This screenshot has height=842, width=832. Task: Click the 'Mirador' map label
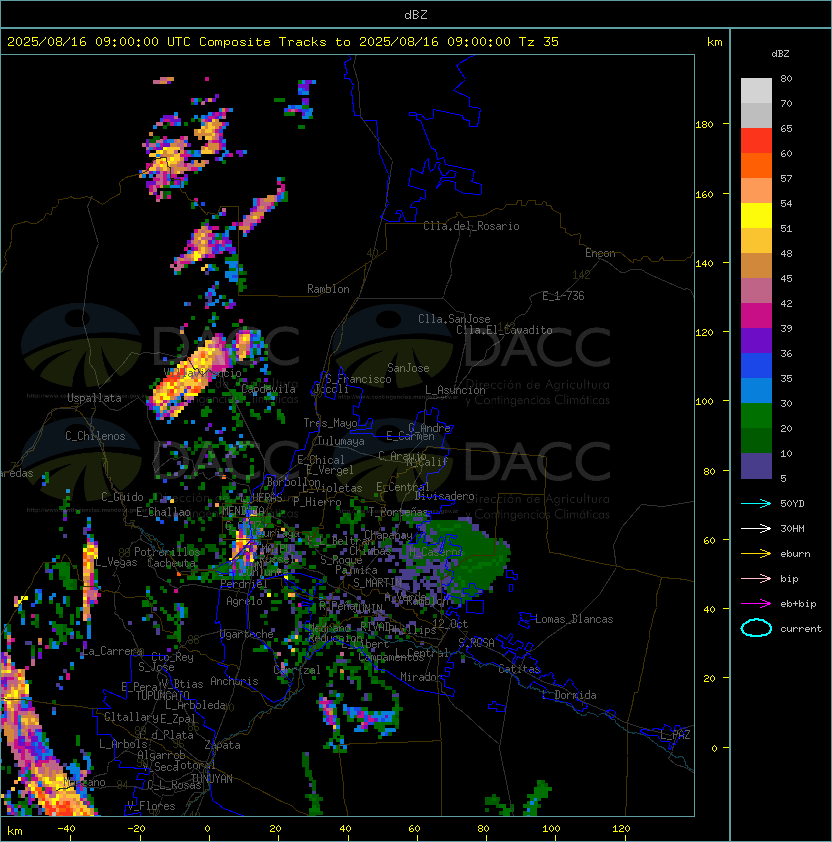[421, 677]
